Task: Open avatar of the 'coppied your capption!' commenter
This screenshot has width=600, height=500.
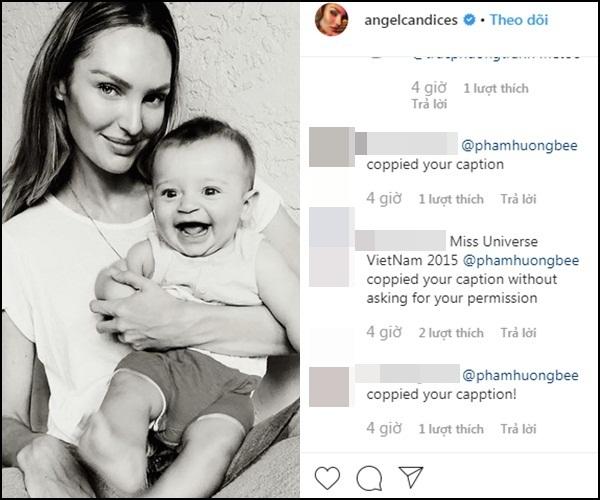Action: point(329,387)
